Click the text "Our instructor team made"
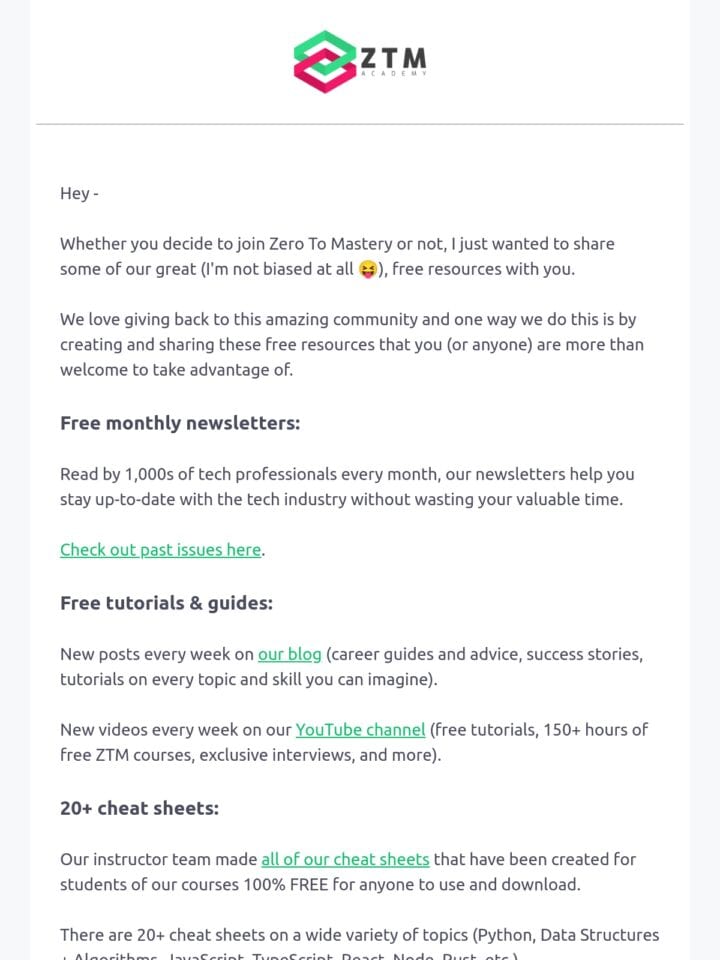Screen dimensions: 720x960 tap(159, 860)
